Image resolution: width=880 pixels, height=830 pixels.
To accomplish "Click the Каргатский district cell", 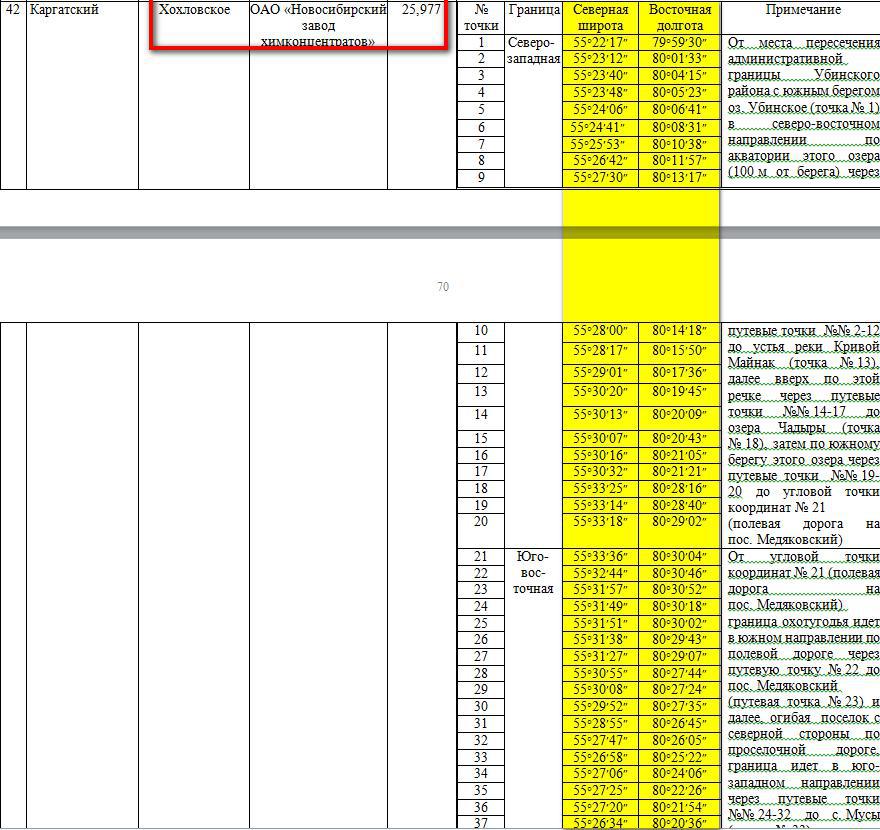I will point(65,10).
